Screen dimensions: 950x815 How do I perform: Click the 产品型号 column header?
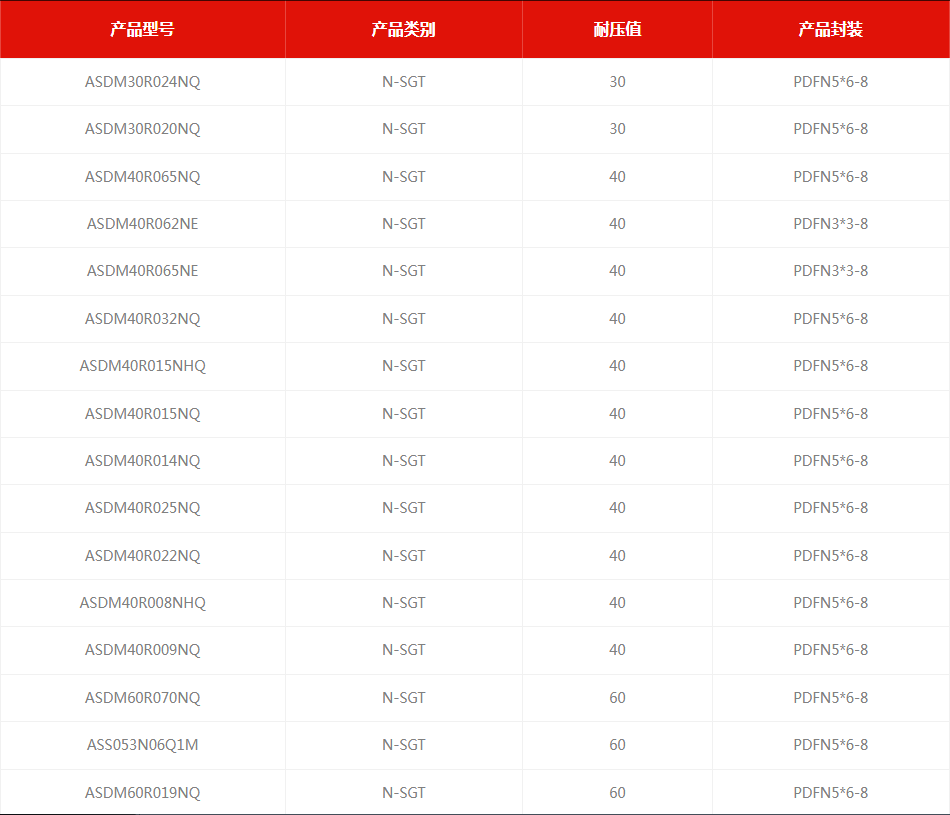142,29
